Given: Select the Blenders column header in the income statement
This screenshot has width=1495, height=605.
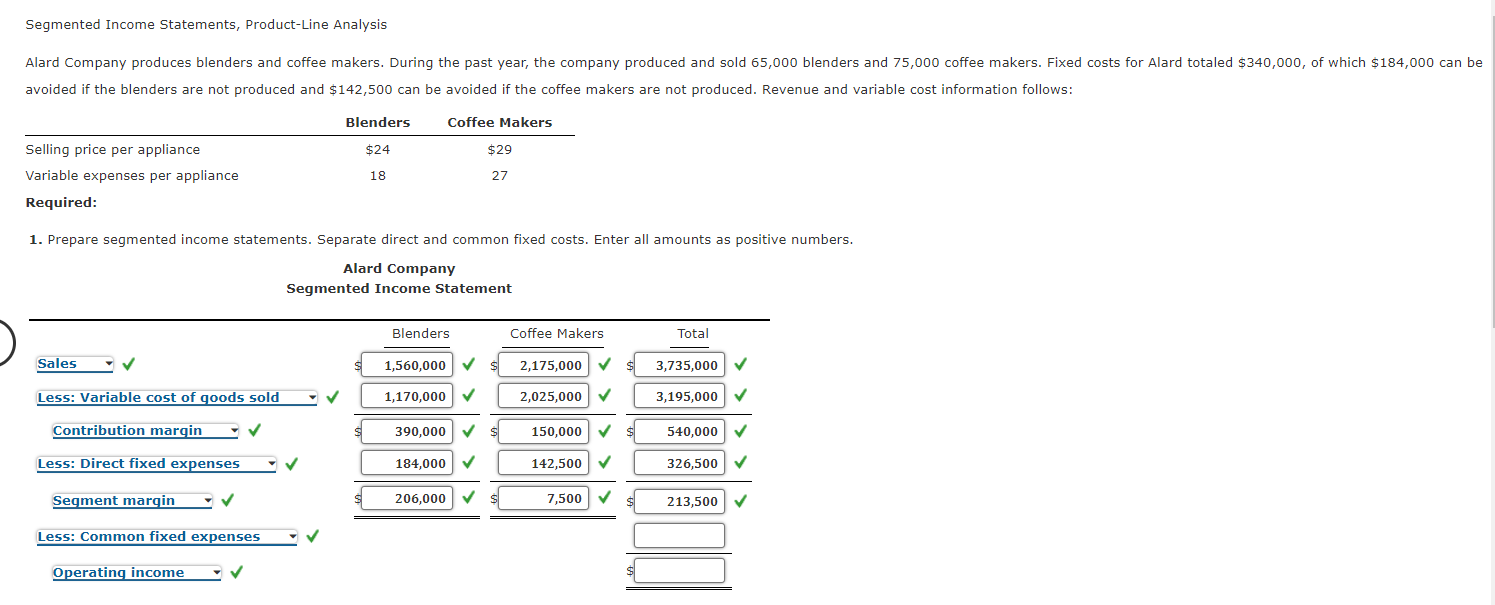Looking at the screenshot, I should point(421,334).
